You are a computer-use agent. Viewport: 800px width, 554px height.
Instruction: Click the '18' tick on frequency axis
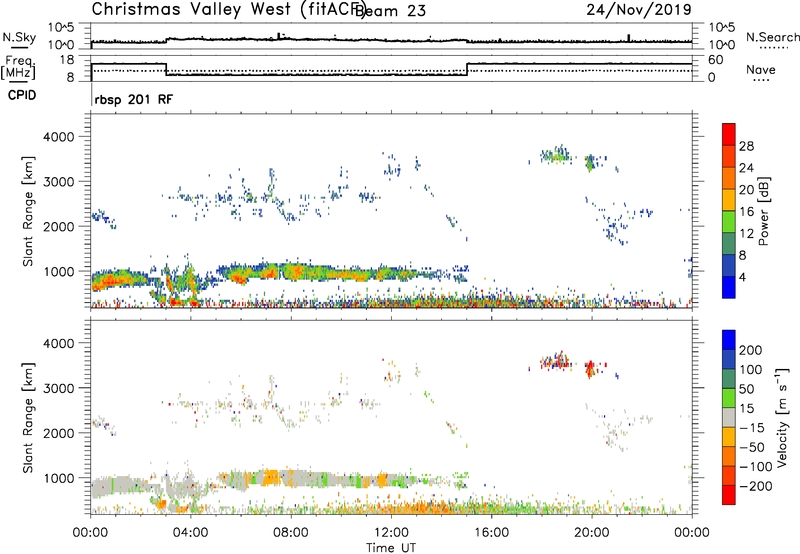[x=67, y=60]
